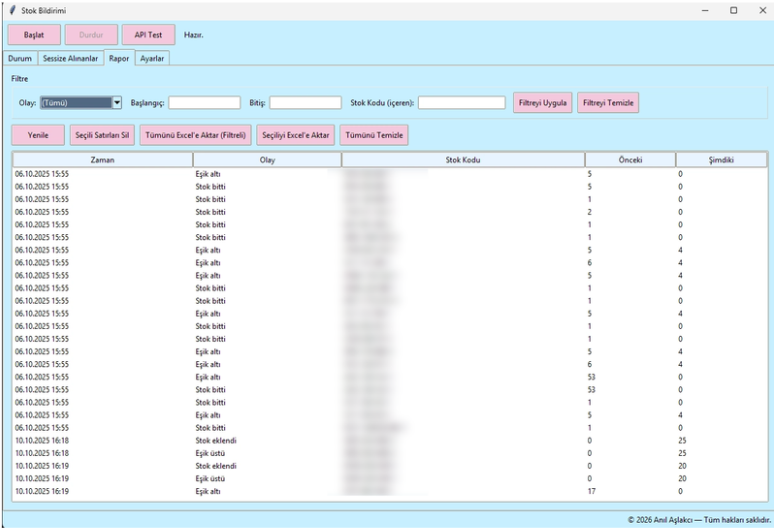Viewport: 774px width, 528px height.
Task: Click the Yenile button
Action: 38,135
